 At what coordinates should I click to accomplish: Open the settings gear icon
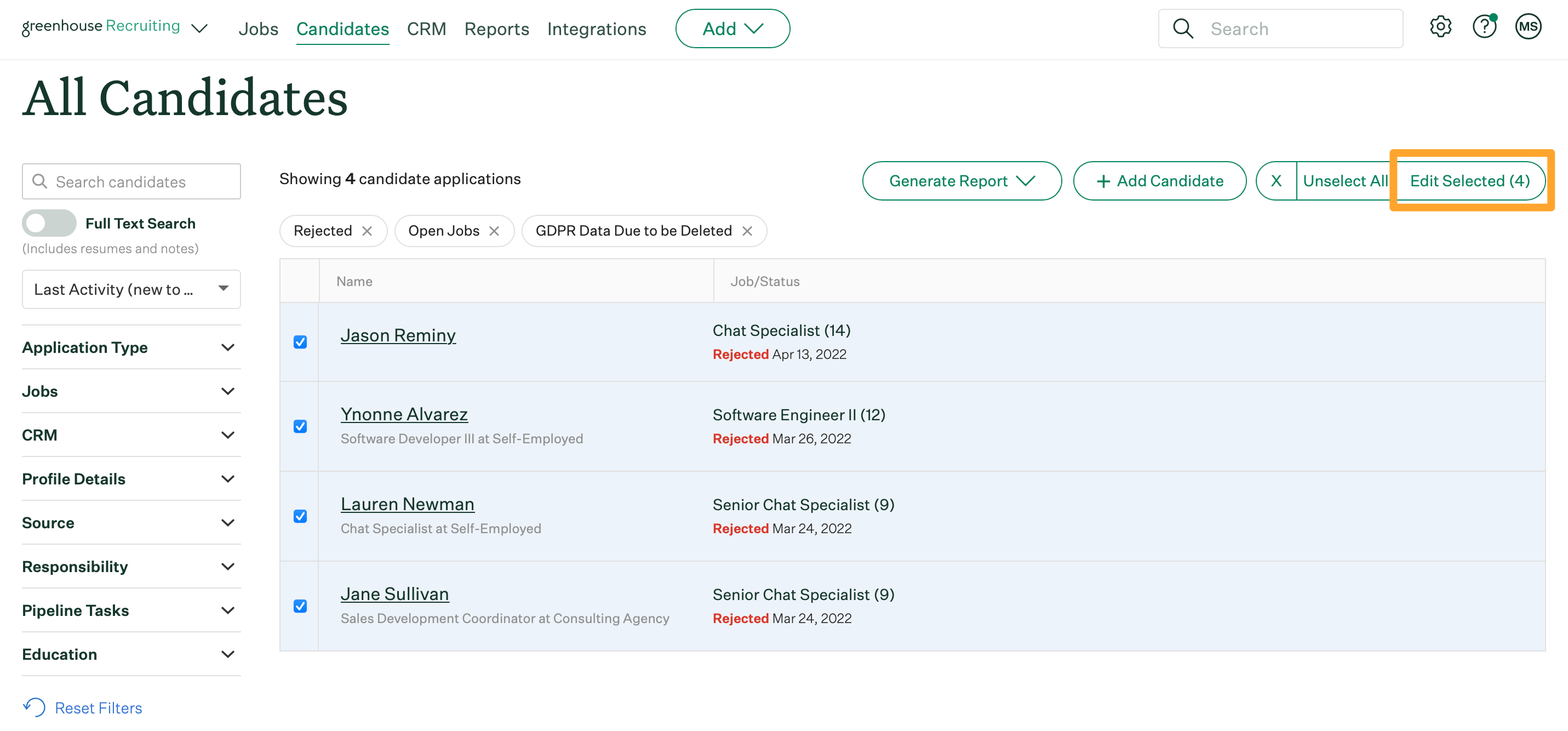(1440, 27)
